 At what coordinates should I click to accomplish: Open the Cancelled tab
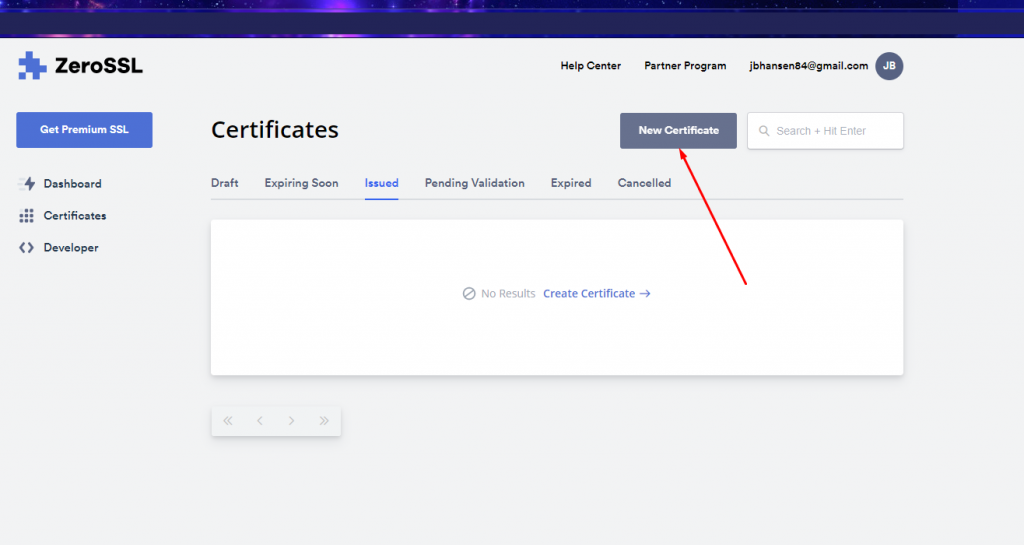tap(645, 183)
